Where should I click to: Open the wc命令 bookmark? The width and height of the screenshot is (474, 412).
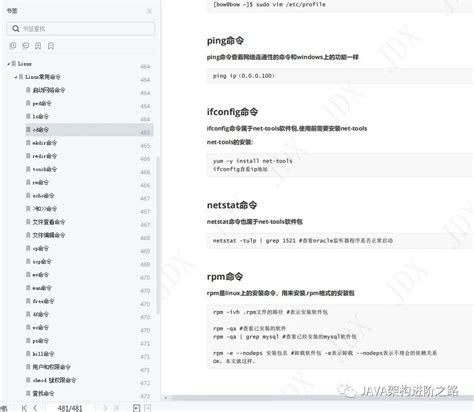coord(40,327)
